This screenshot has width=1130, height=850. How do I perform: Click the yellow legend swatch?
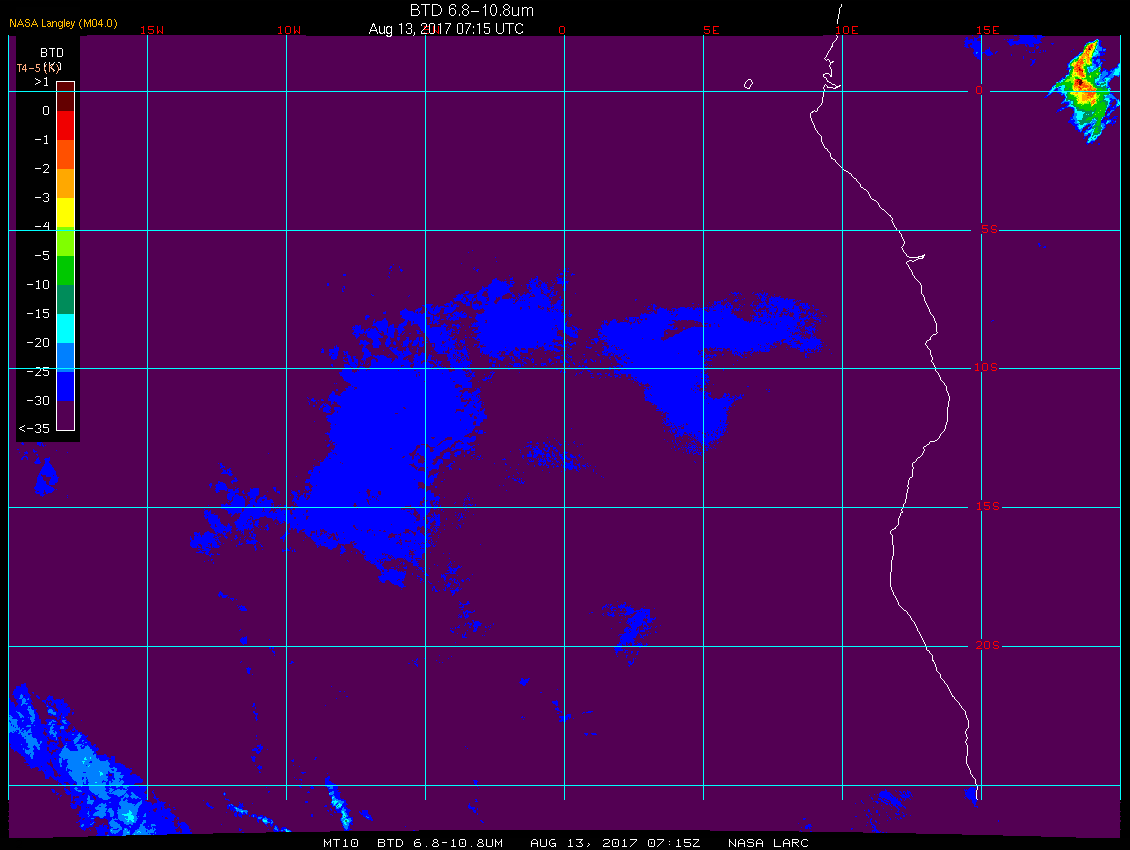click(66, 213)
